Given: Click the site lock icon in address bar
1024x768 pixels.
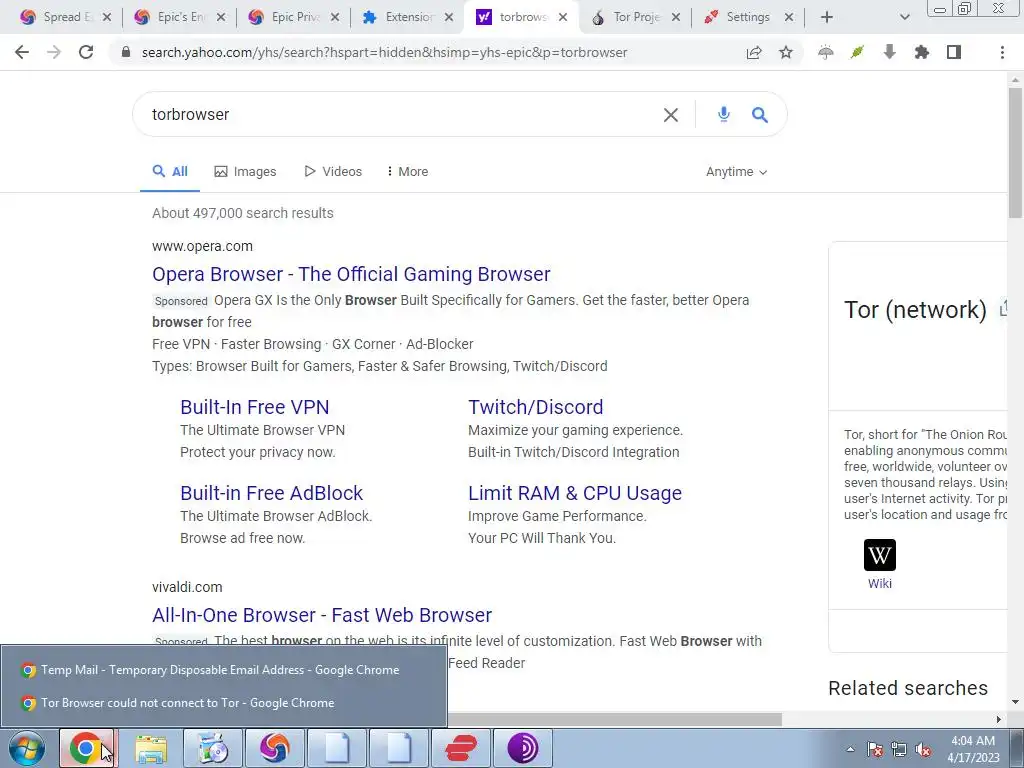Looking at the screenshot, I should point(126,52).
